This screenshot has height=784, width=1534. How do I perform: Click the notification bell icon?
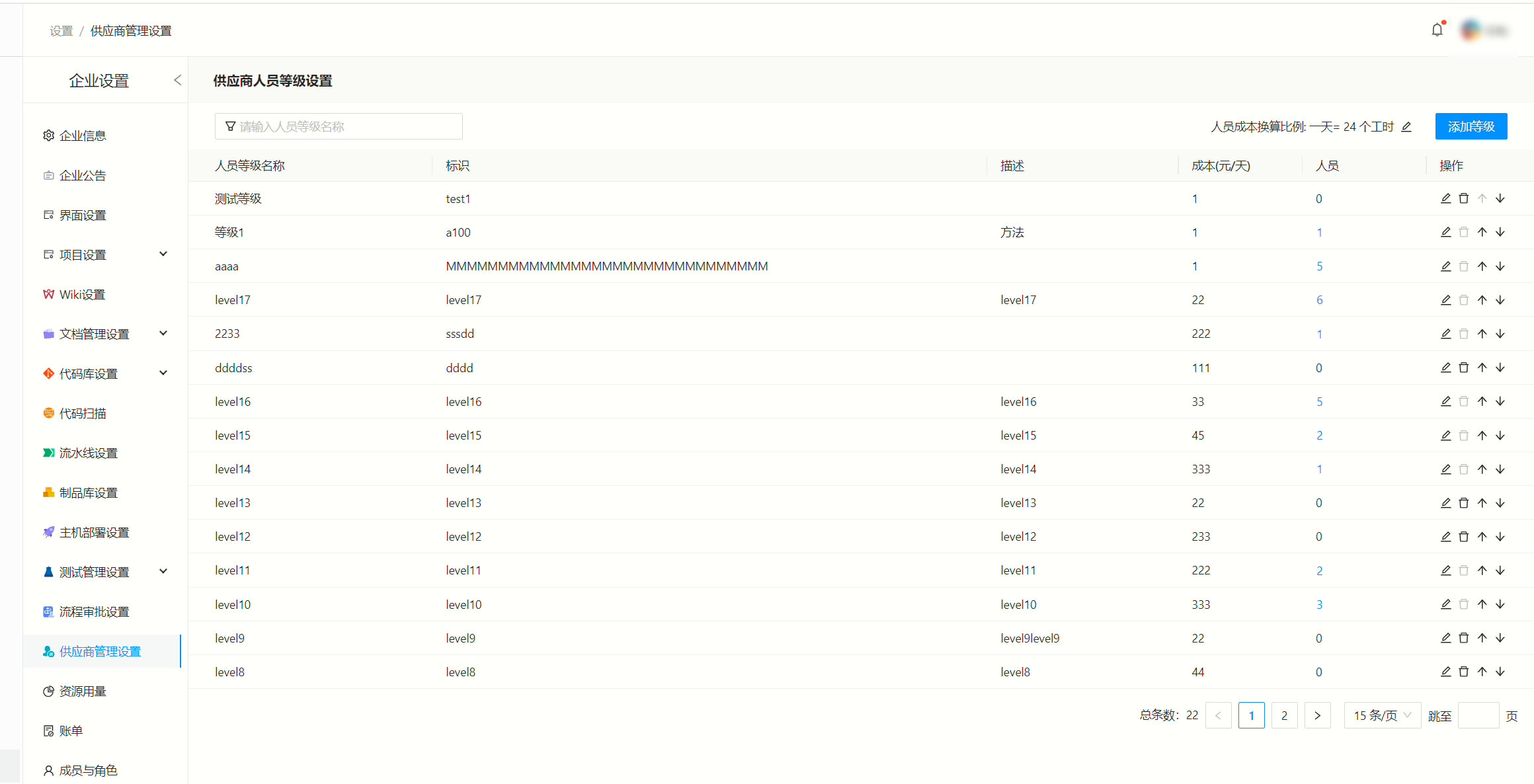(x=1437, y=30)
